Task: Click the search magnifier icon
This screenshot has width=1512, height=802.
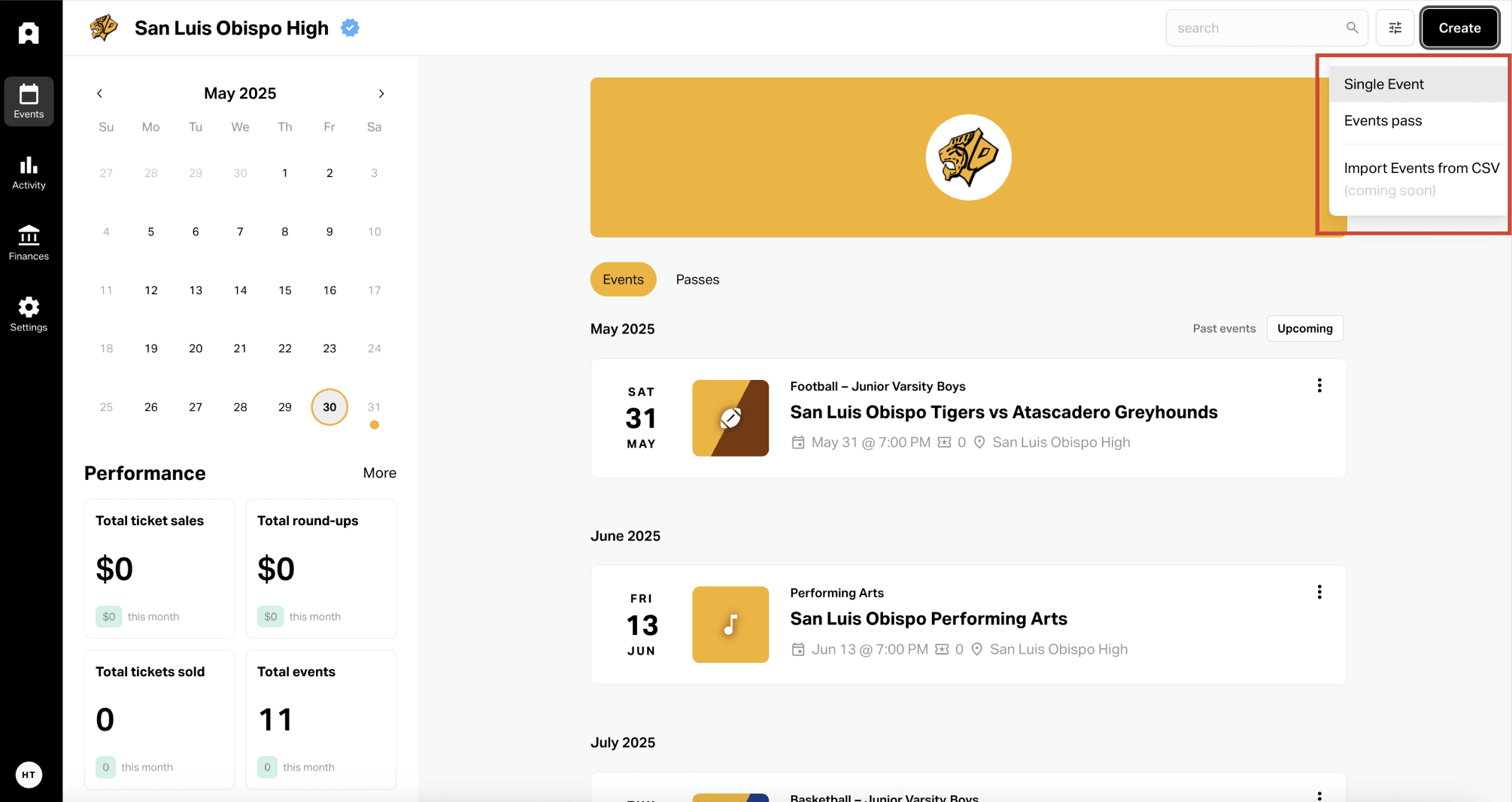Action: (x=1352, y=28)
